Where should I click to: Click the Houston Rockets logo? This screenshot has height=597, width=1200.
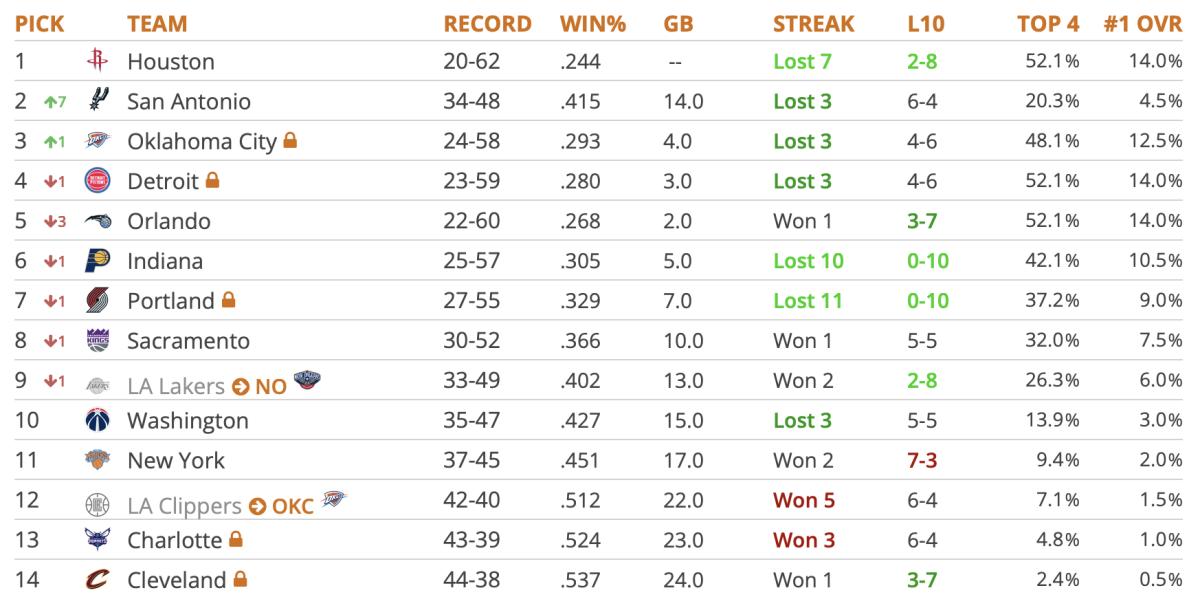97,61
